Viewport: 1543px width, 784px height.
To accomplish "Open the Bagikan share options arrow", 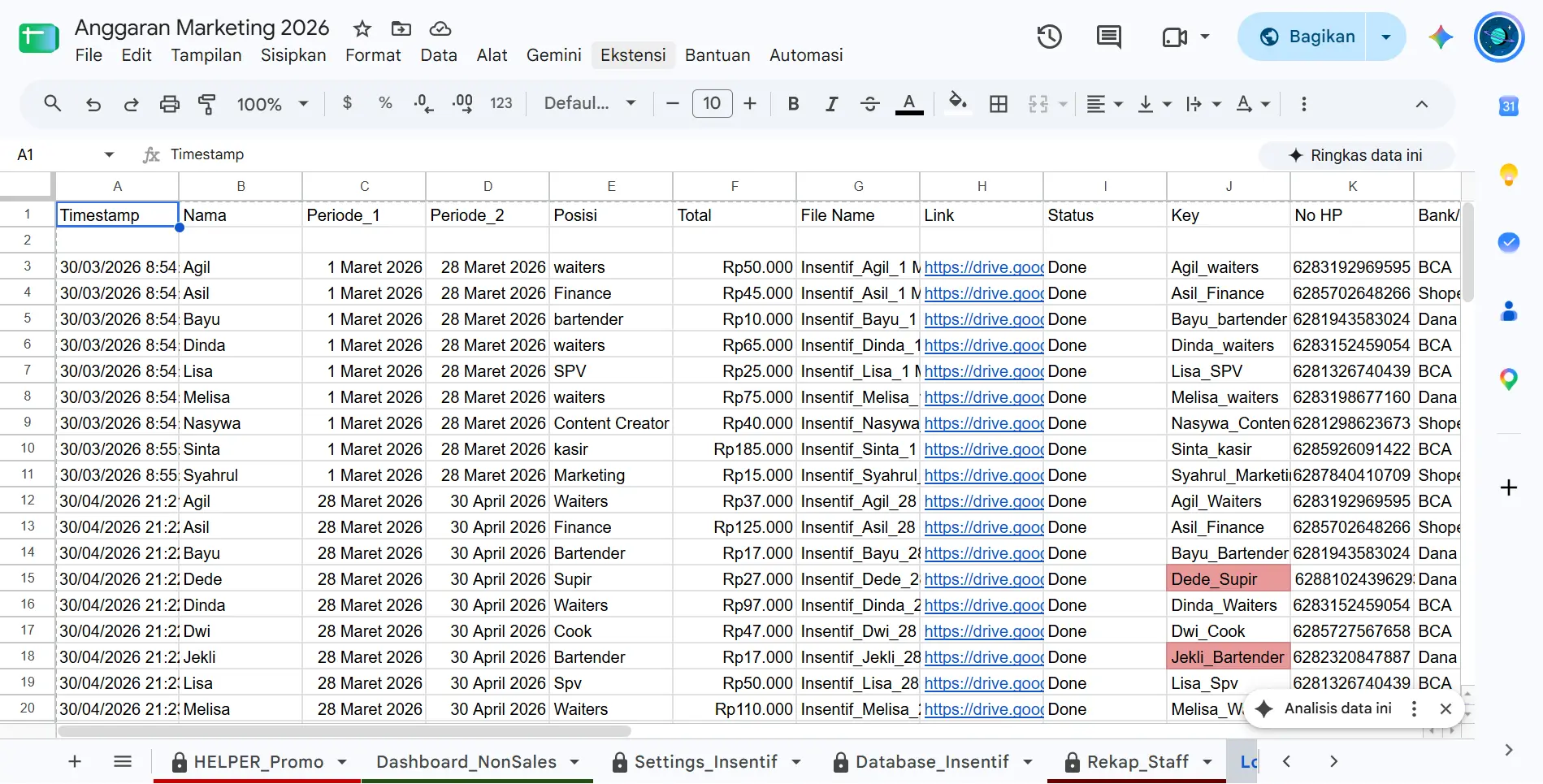I will [x=1386, y=37].
